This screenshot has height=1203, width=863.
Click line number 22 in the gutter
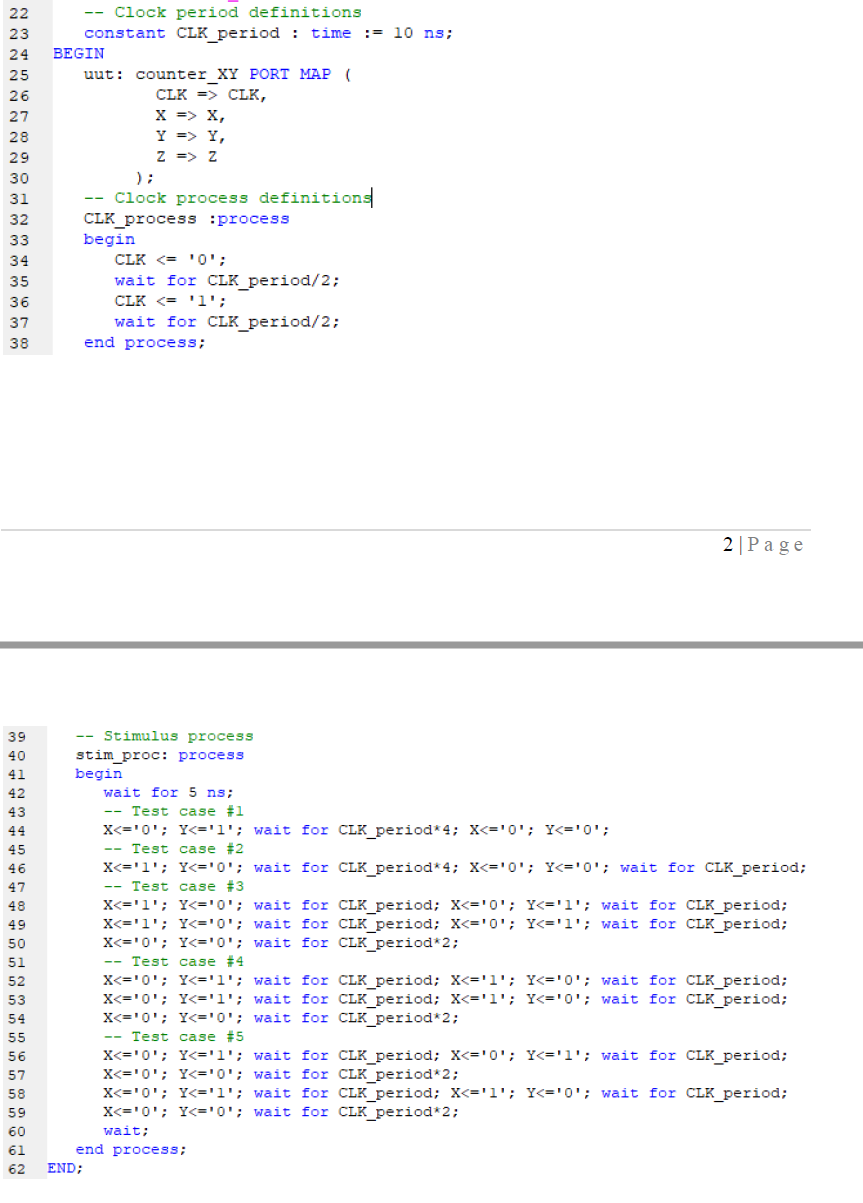coord(18,12)
